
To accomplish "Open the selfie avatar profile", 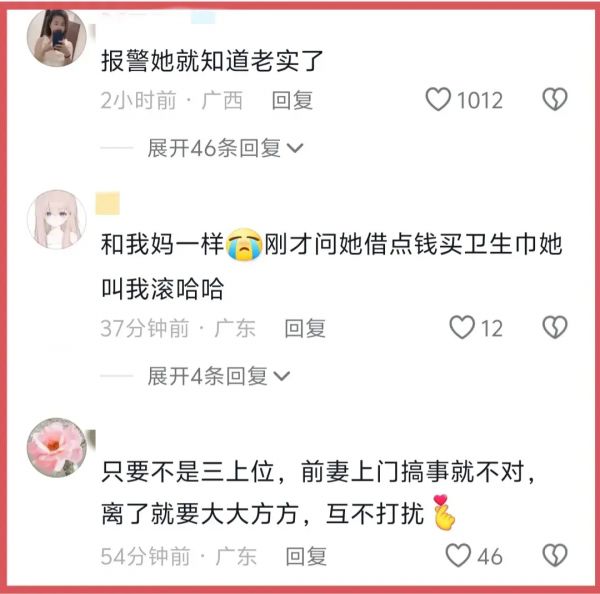I will (57, 38).
